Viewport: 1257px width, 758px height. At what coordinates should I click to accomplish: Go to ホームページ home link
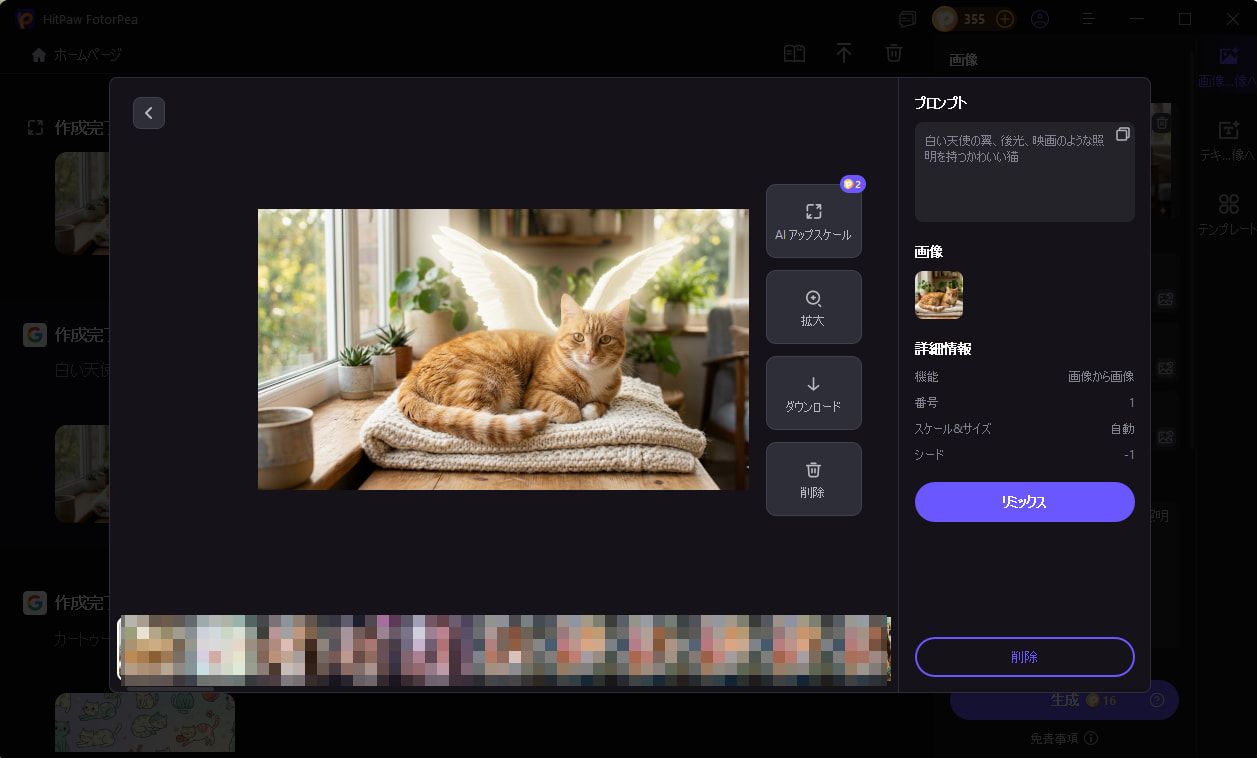[77, 55]
